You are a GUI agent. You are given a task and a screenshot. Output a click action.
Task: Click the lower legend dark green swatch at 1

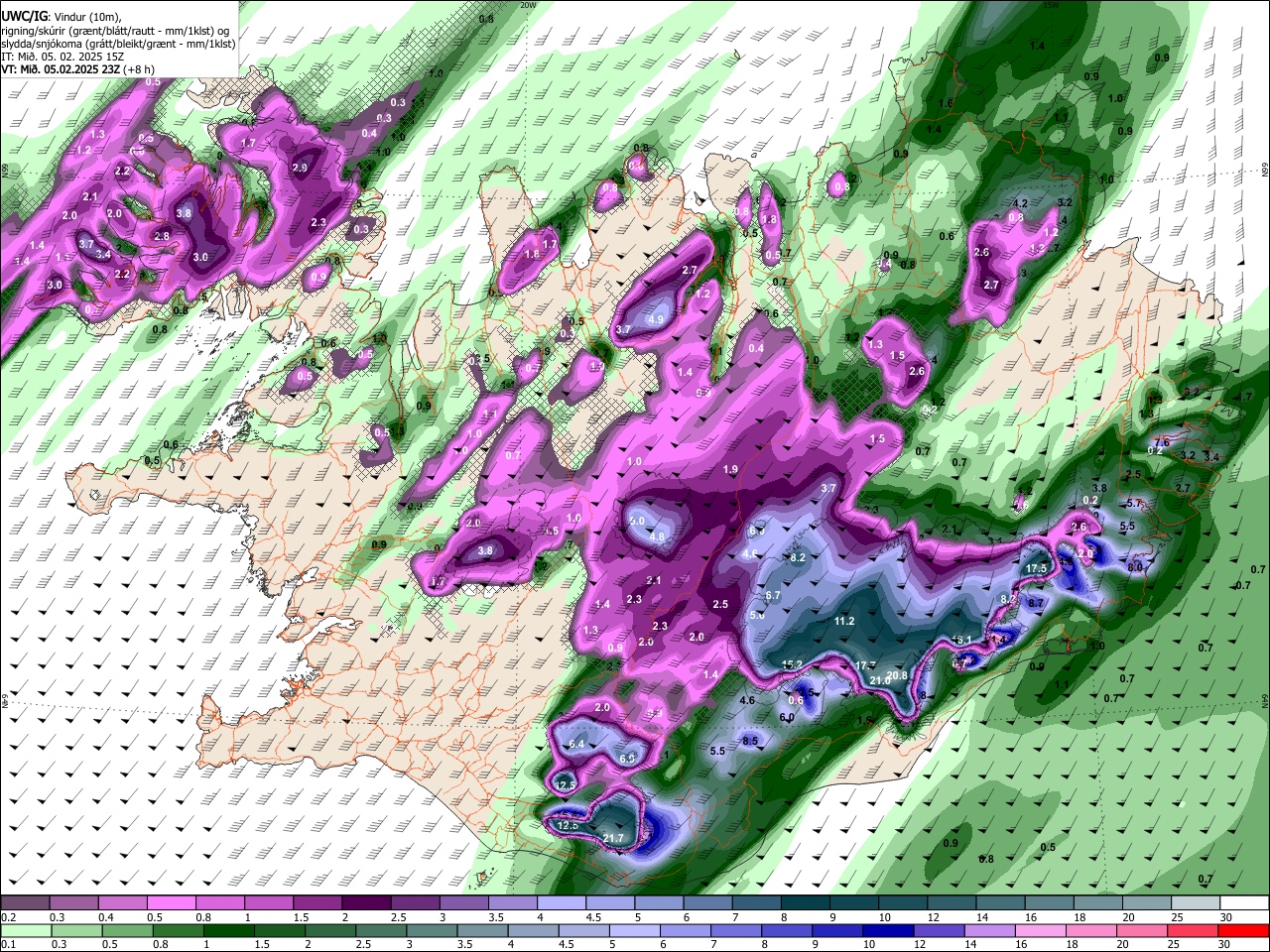pos(229,930)
